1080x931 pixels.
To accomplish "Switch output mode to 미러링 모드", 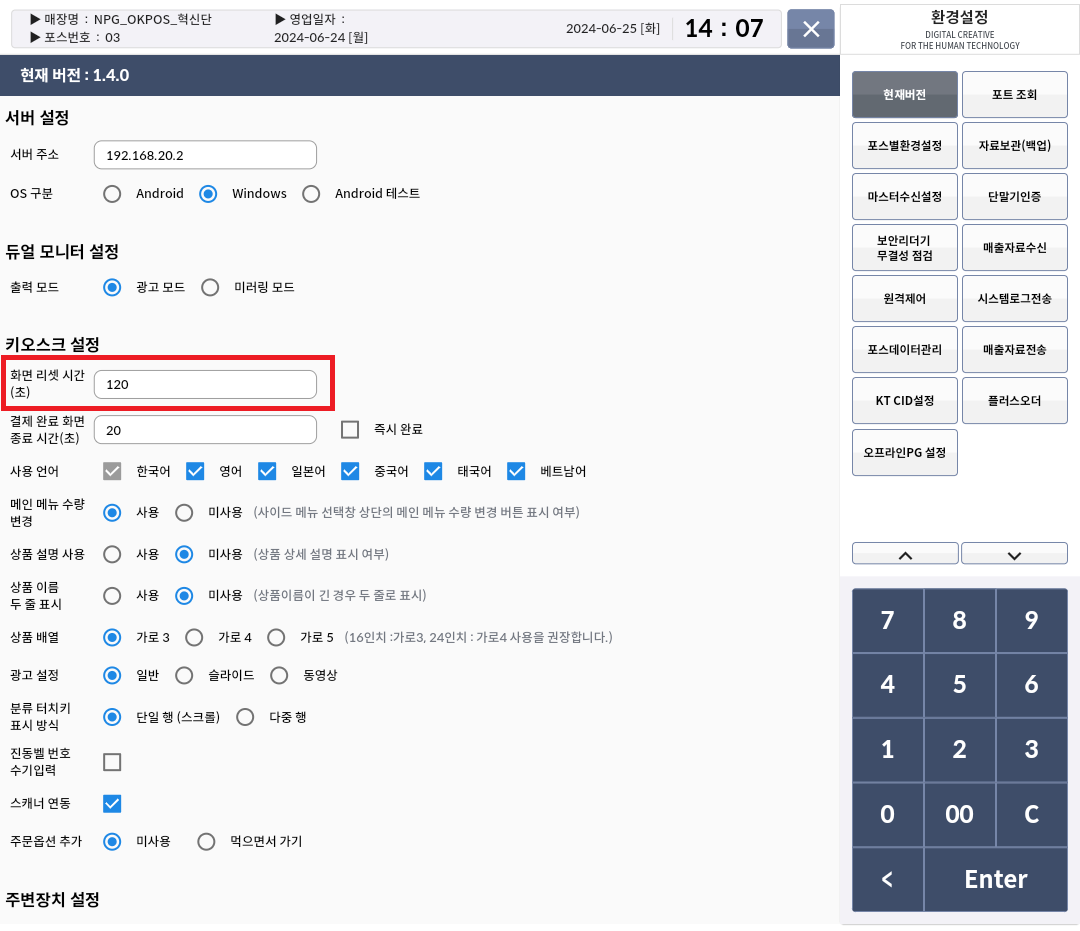I will 210,287.
